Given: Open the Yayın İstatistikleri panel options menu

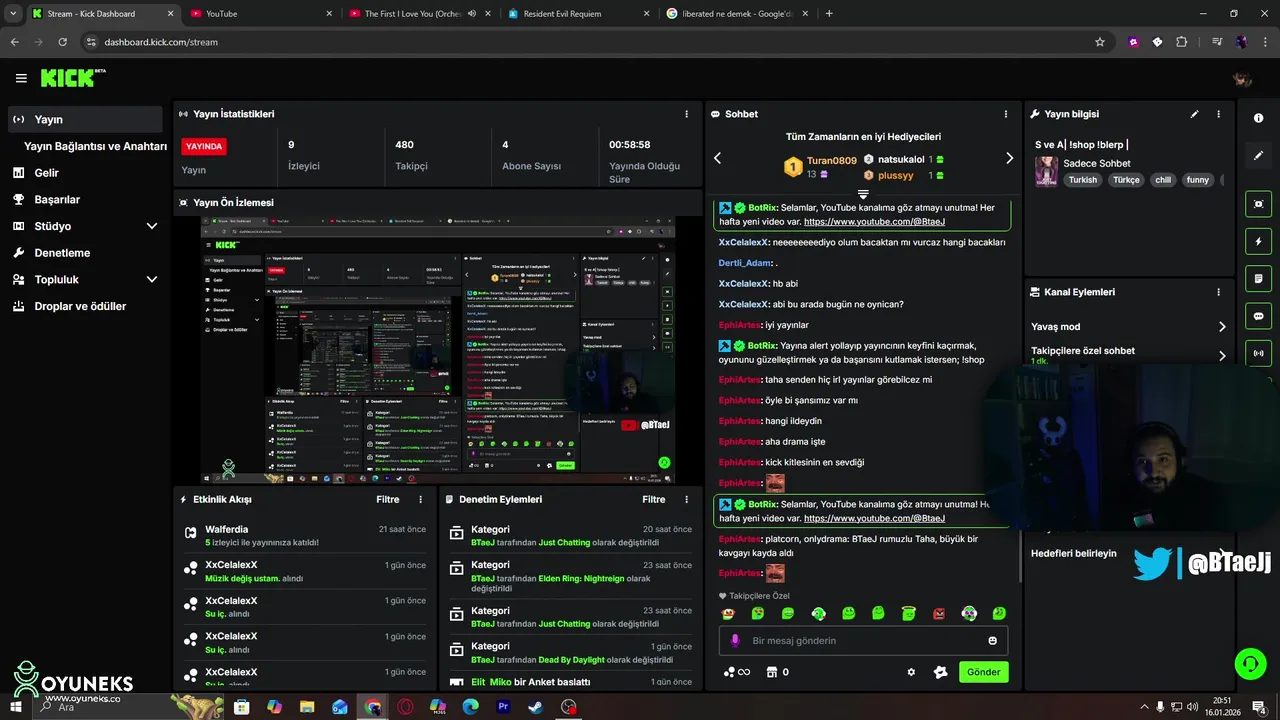Looking at the screenshot, I should pyautogui.click(x=686, y=114).
